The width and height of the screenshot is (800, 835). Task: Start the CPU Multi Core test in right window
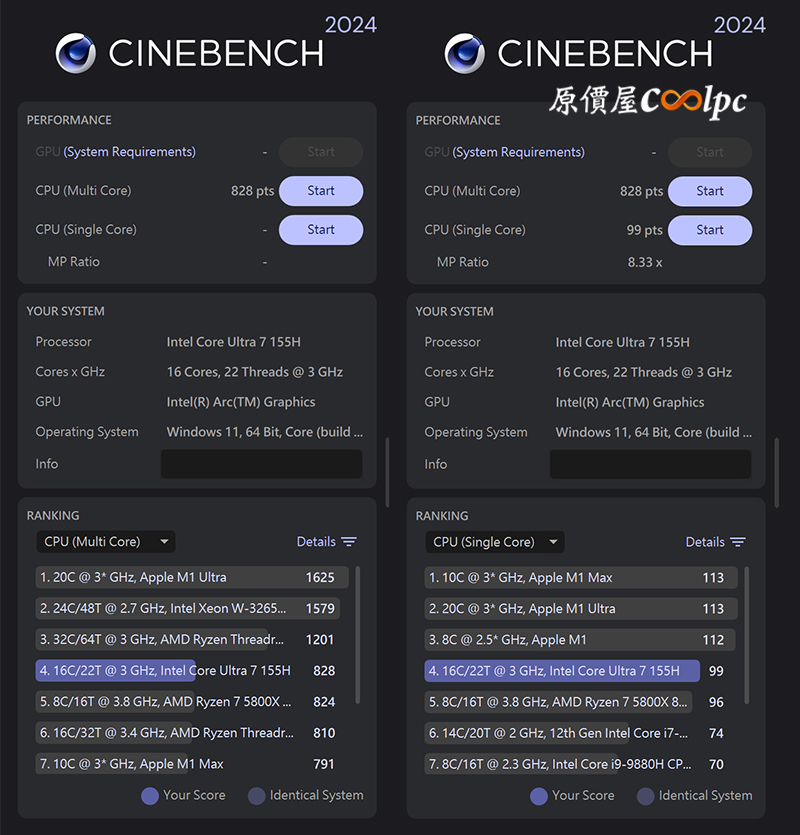click(x=710, y=191)
